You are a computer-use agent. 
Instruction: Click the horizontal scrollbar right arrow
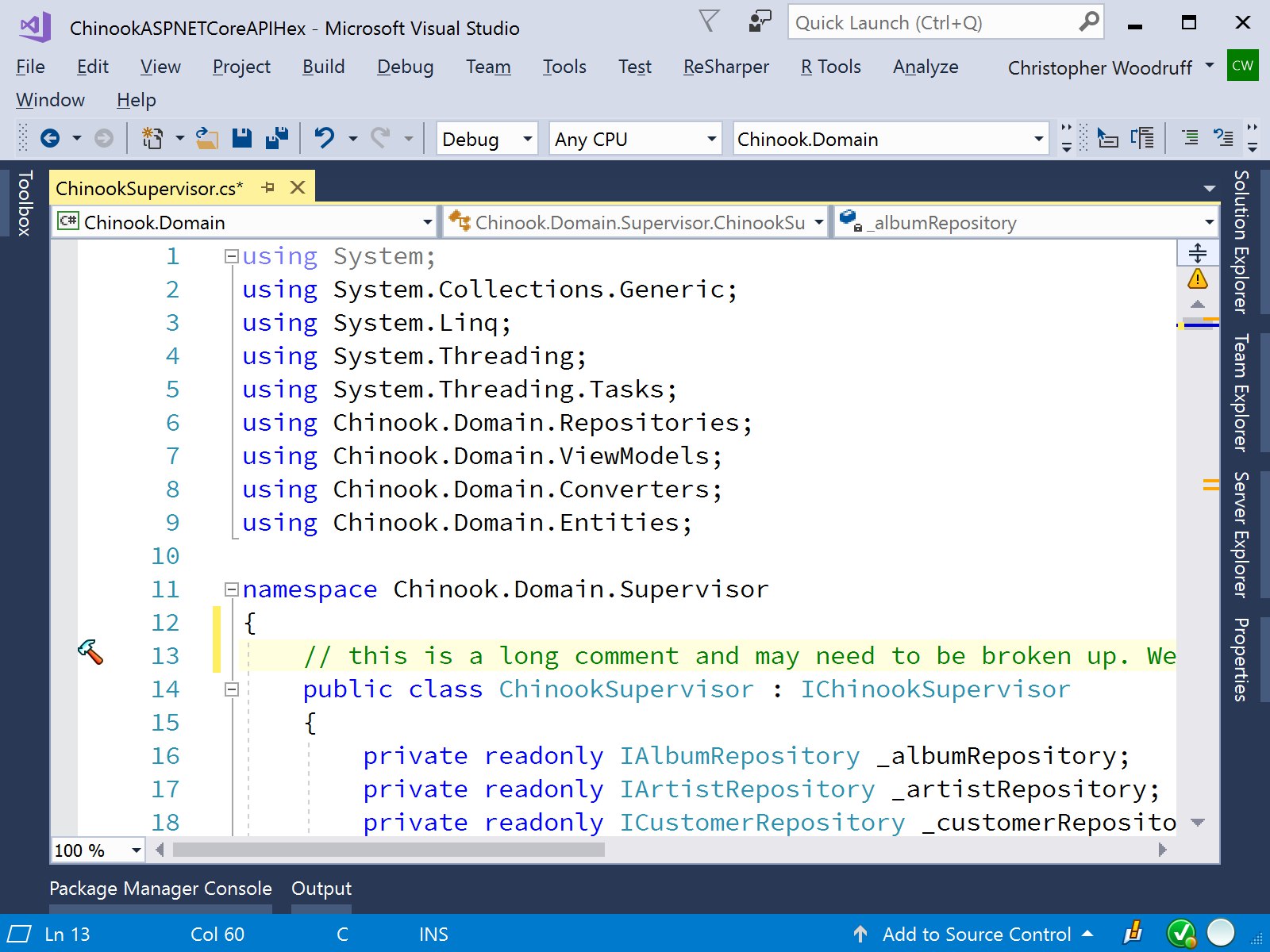pyautogui.click(x=1162, y=850)
